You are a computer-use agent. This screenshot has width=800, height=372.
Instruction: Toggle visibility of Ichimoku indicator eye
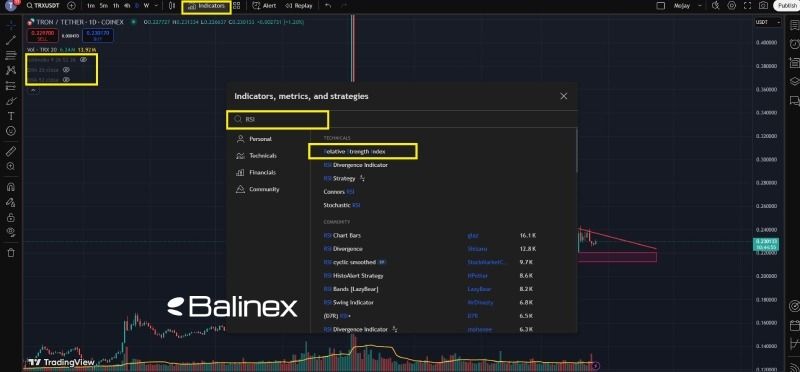click(x=83, y=60)
